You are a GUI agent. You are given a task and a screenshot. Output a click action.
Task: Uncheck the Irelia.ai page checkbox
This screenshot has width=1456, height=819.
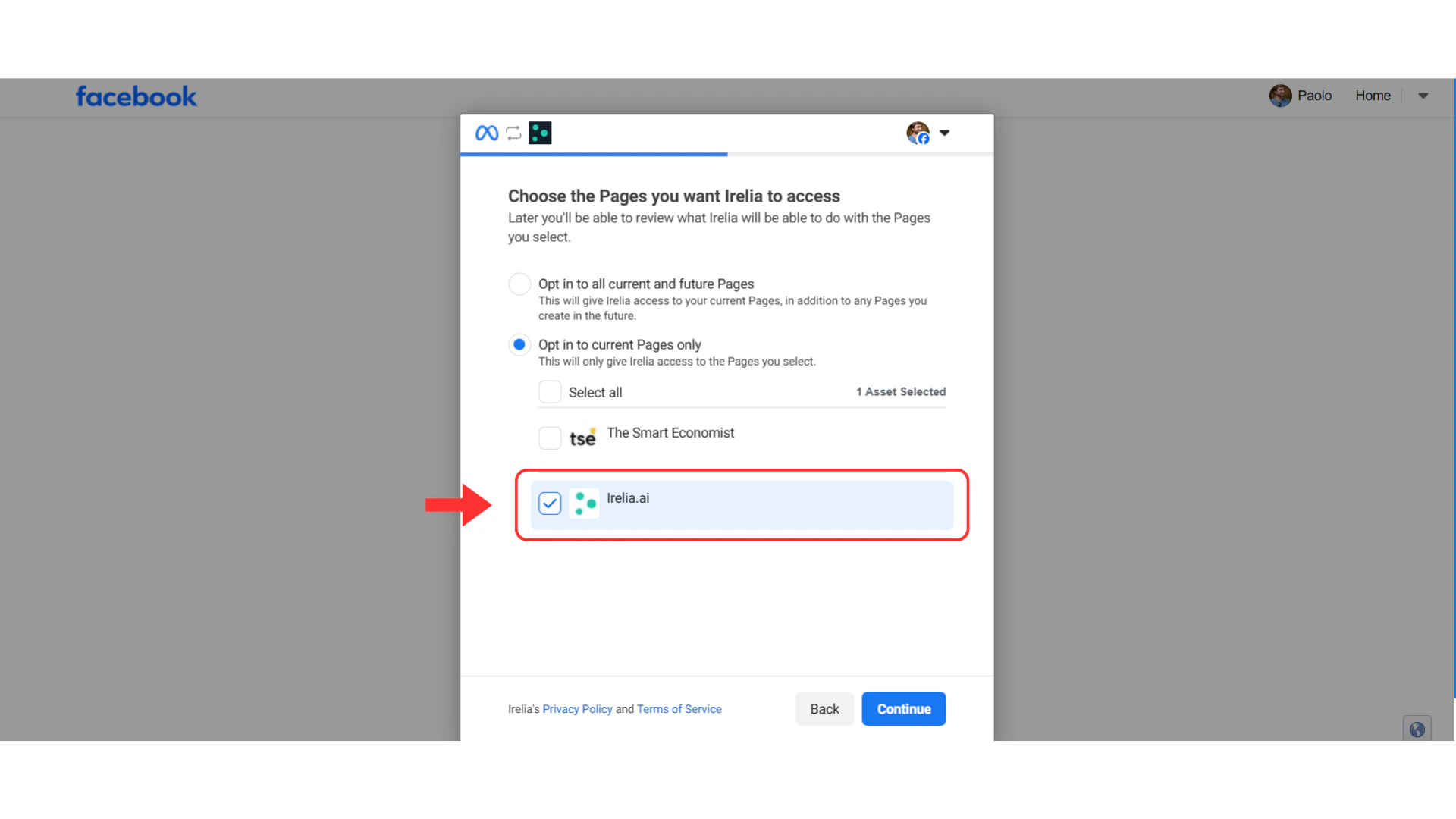click(549, 503)
